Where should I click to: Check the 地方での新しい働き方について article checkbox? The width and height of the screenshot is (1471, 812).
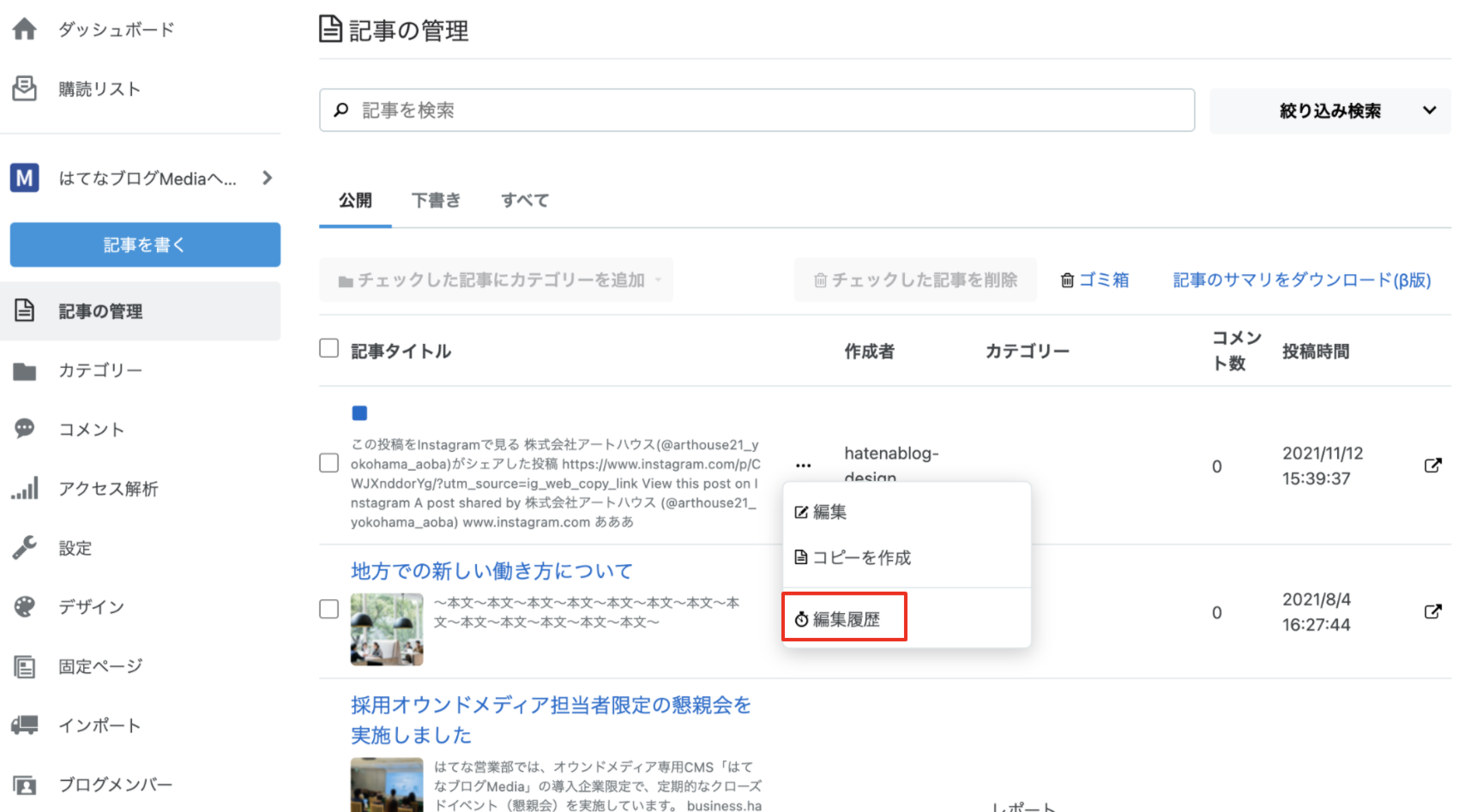(x=329, y=609)
